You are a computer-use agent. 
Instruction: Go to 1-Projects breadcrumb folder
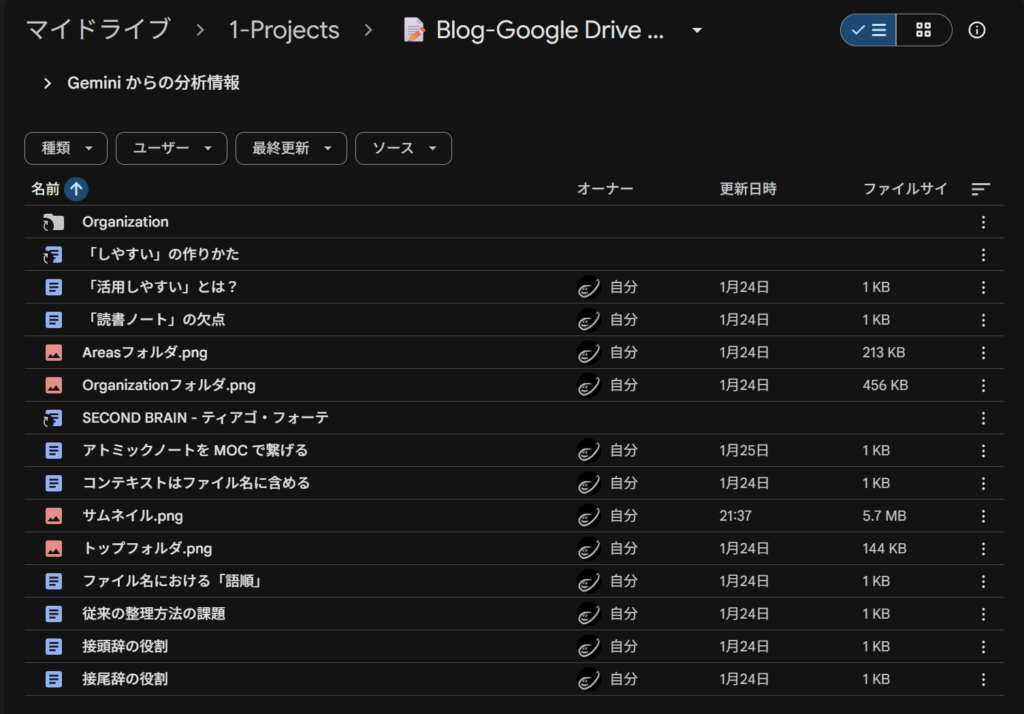pos(285,30)
